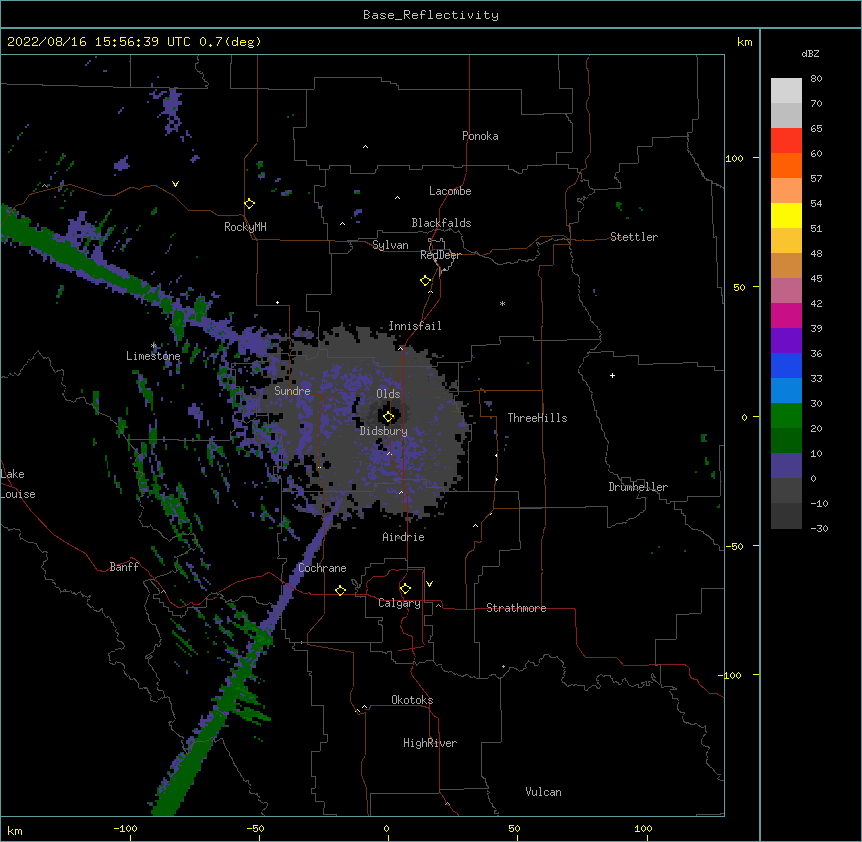Click the Vulcan label
This screenshot has width=862, height=842.
(x=543, y=792)
